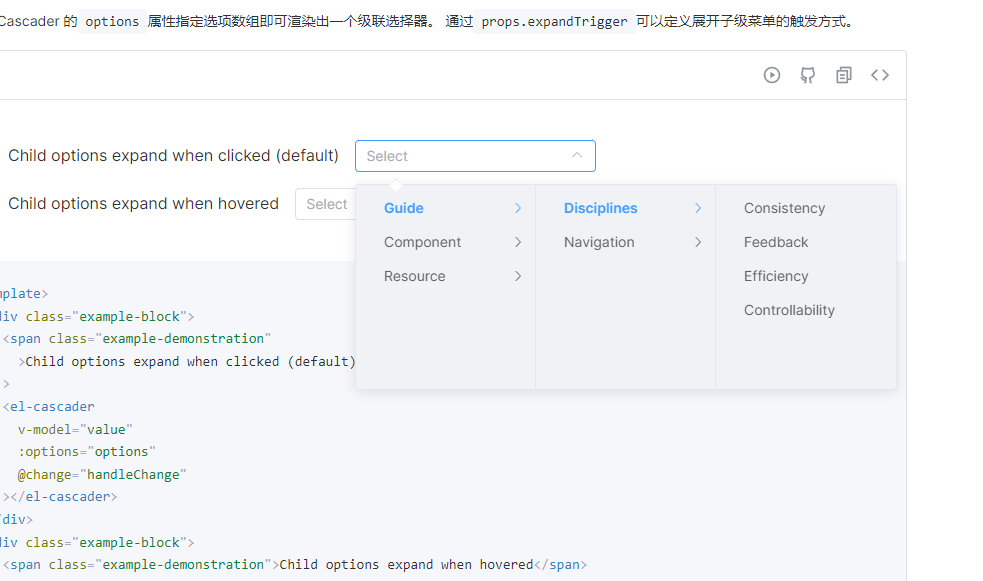The height and width of the screenshot is (581, 983).
Task: Select the Consistency option
Action: tap(784, 208)
